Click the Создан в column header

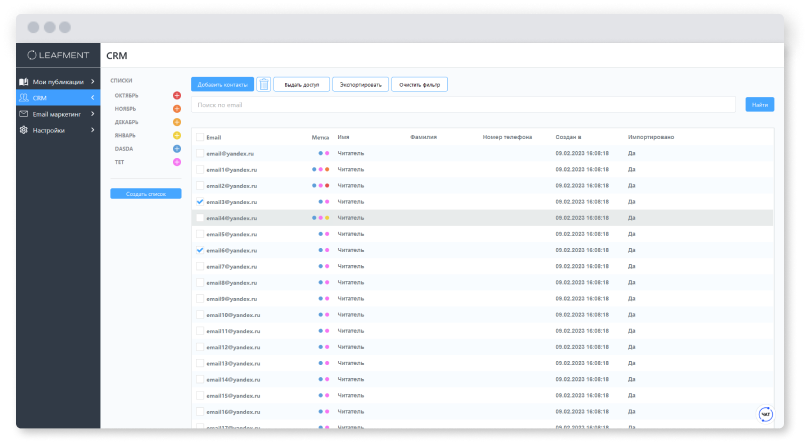pos(568,137)
